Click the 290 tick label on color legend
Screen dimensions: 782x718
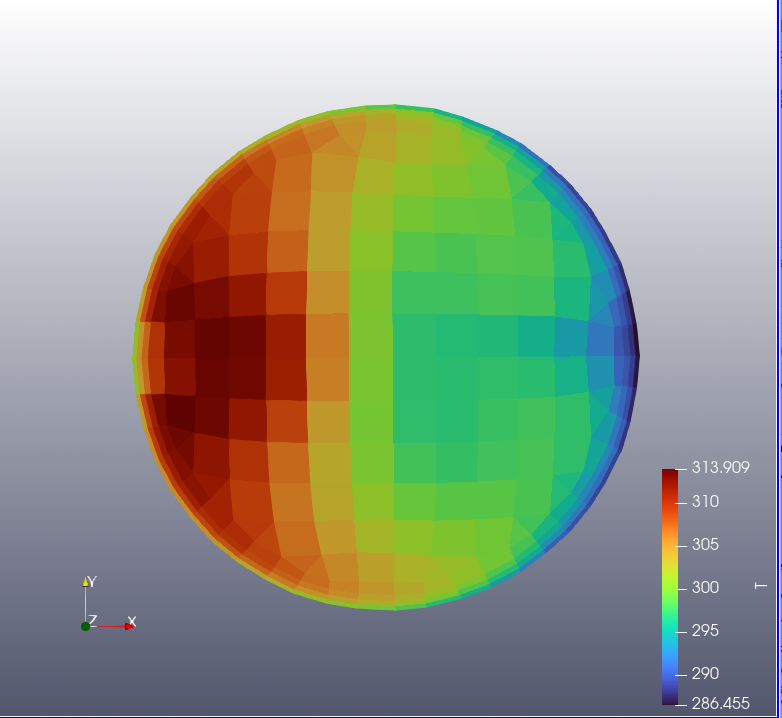[705, 674]
